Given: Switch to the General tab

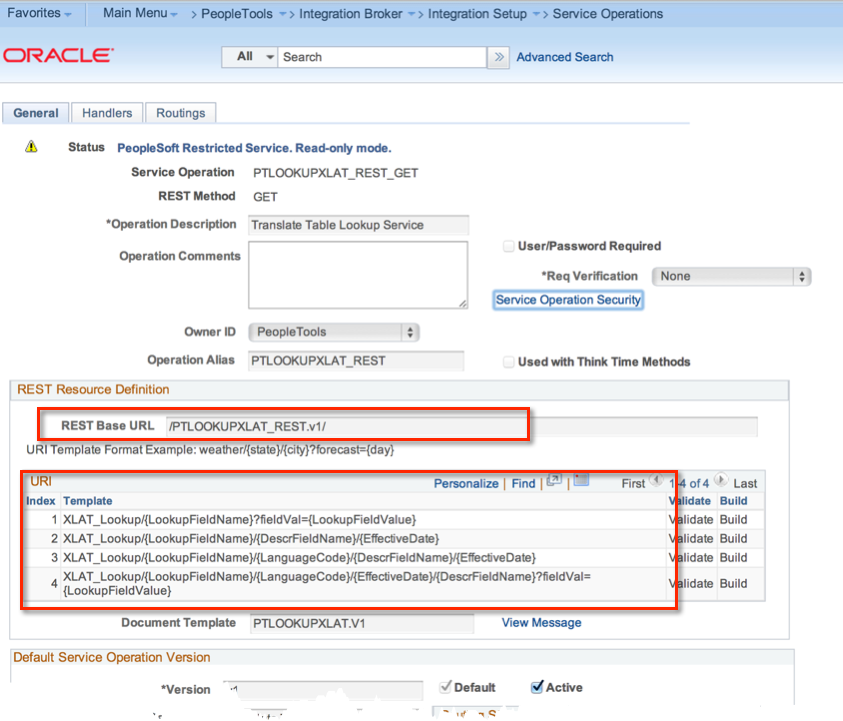Looking at the screenshot, I should 36,113.
